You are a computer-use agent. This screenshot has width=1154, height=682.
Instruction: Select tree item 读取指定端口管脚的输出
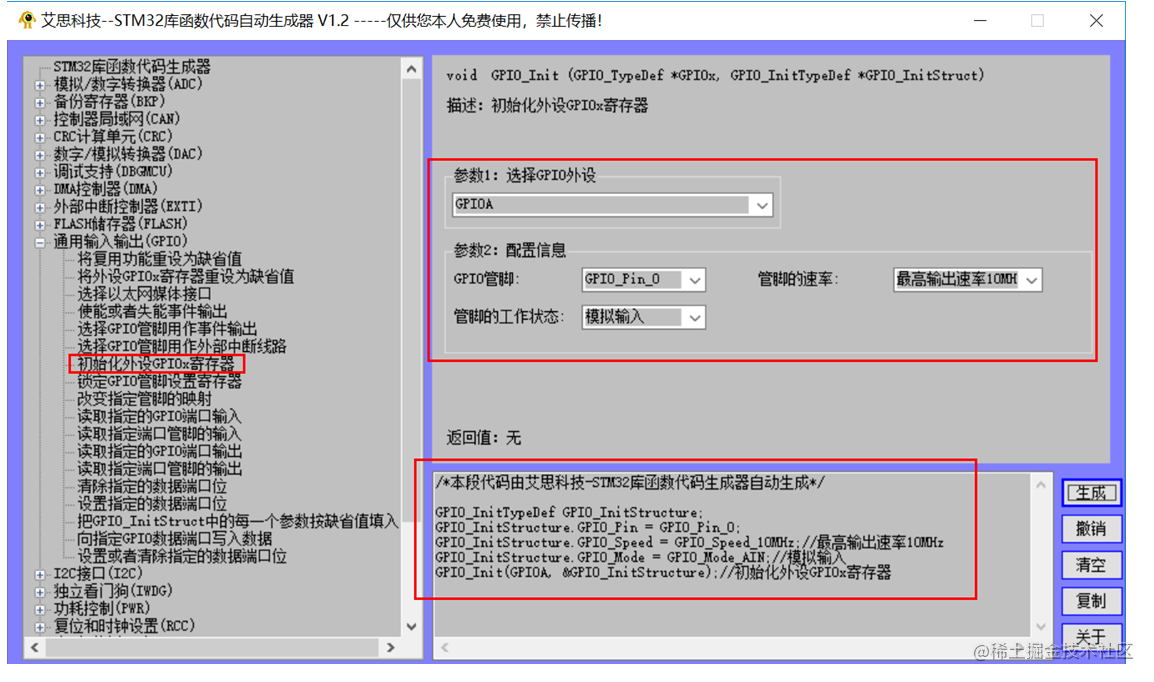(160, 469)
